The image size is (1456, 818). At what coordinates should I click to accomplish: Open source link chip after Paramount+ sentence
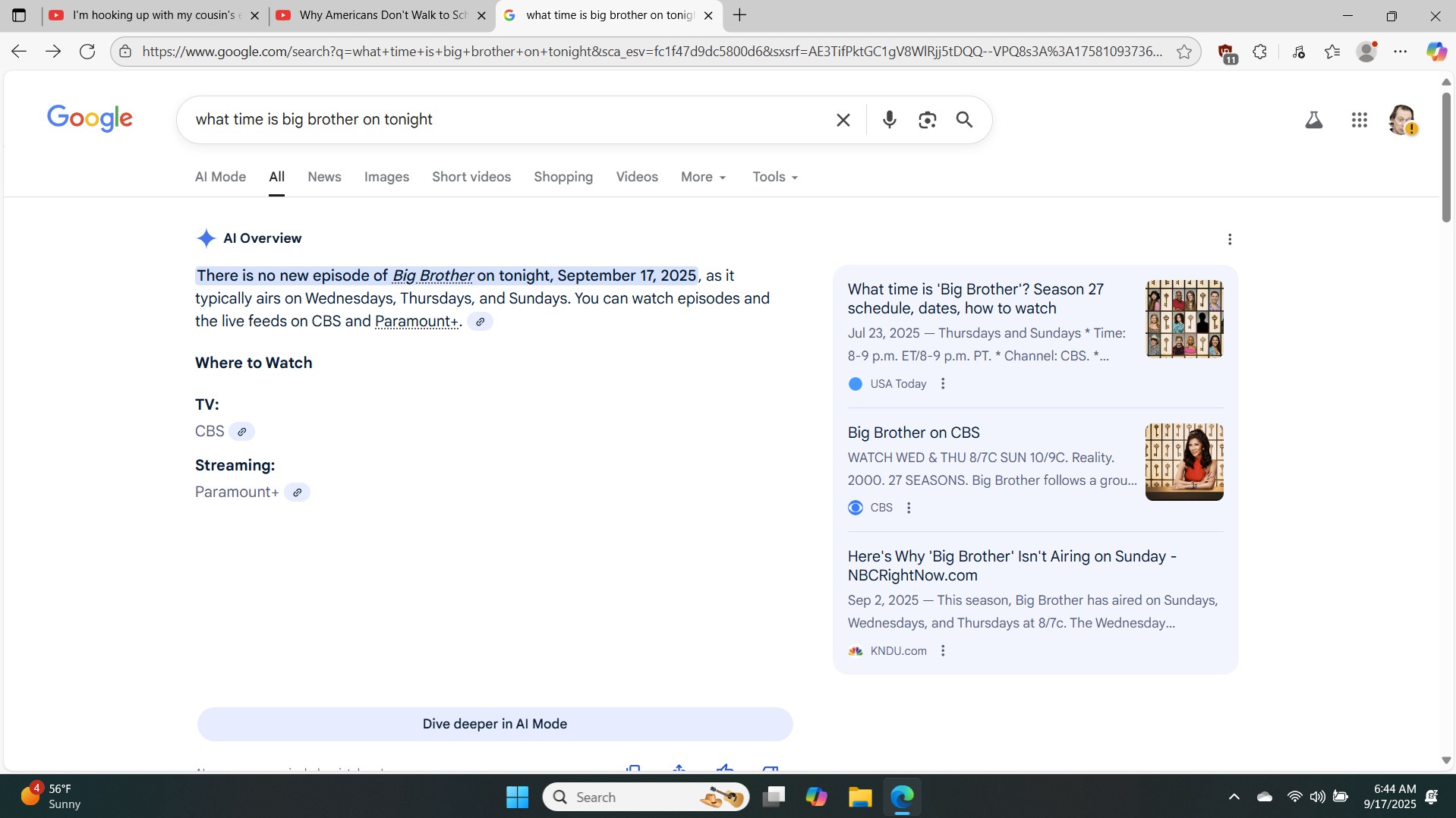pos(480,322)
